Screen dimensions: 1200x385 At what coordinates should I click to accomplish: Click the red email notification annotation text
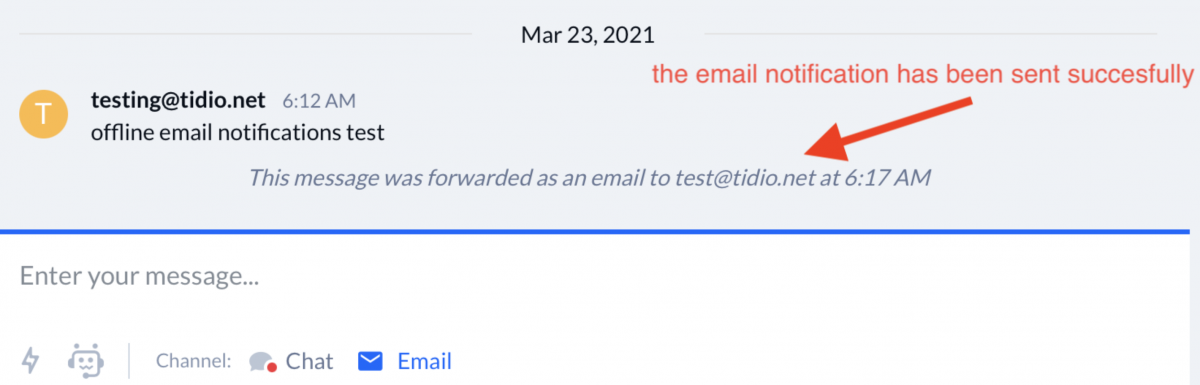922,75
